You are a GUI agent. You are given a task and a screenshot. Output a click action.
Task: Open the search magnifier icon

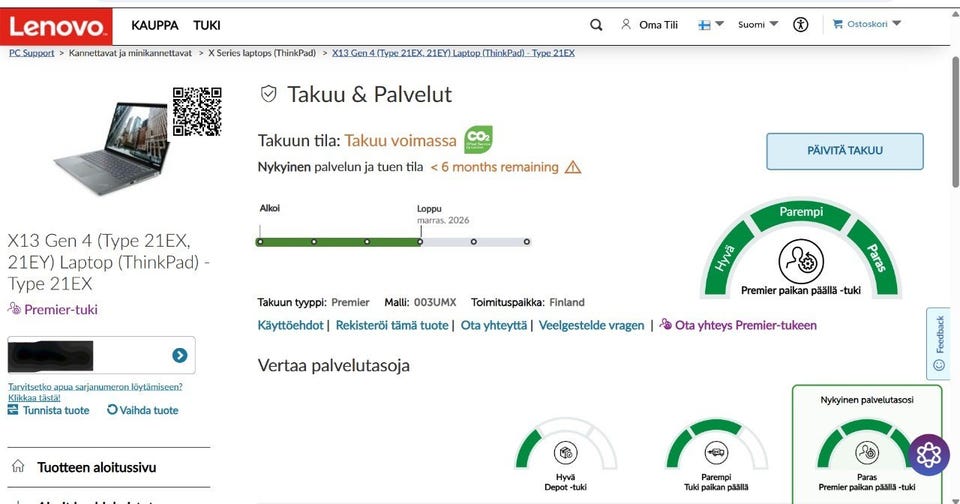596,25
